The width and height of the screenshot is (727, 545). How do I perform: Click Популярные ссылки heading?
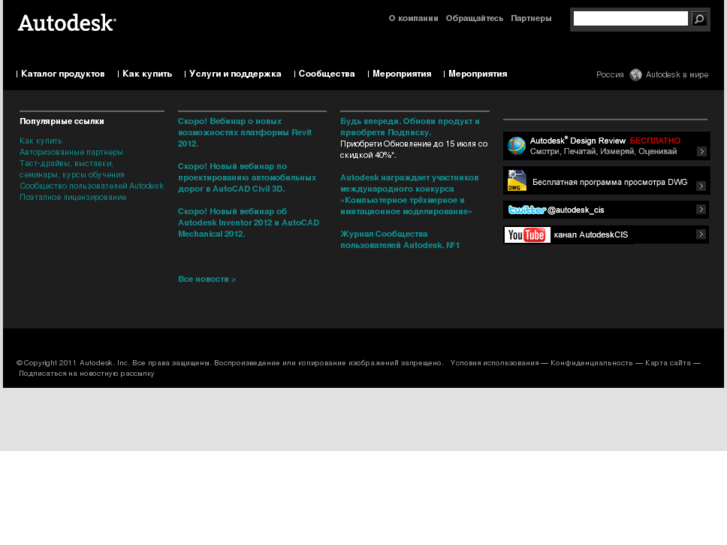tap(62, 121)
